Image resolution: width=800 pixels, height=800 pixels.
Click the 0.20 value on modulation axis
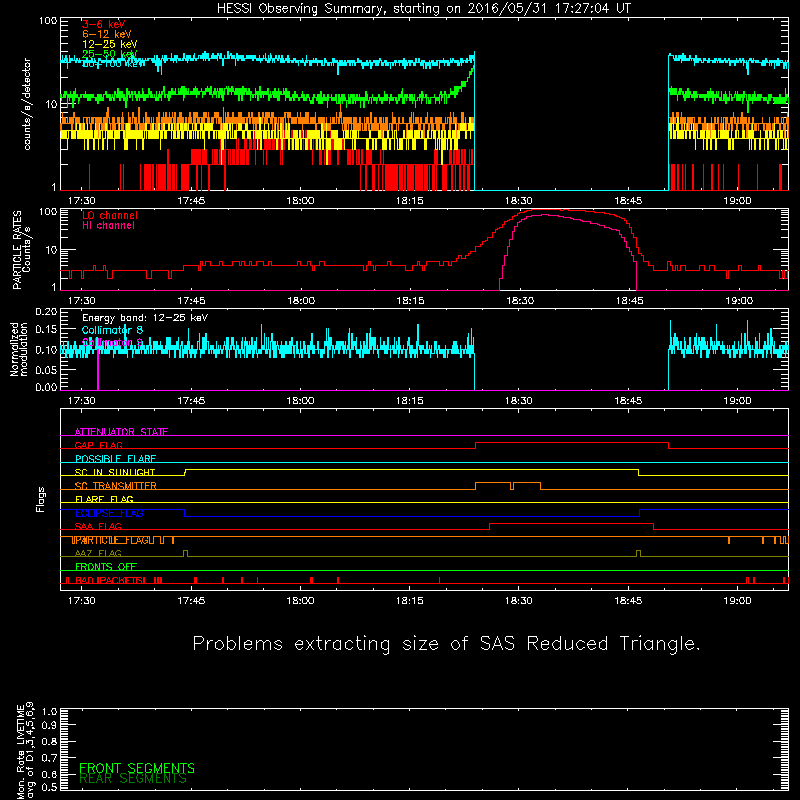pos(46,311)
